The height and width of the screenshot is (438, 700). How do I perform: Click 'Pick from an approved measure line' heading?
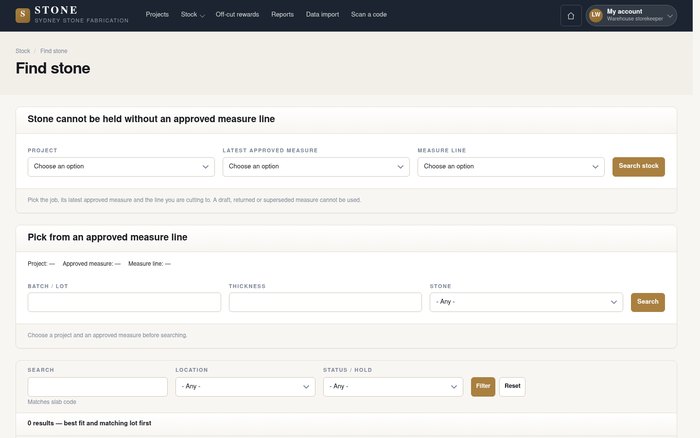point(107,238)
